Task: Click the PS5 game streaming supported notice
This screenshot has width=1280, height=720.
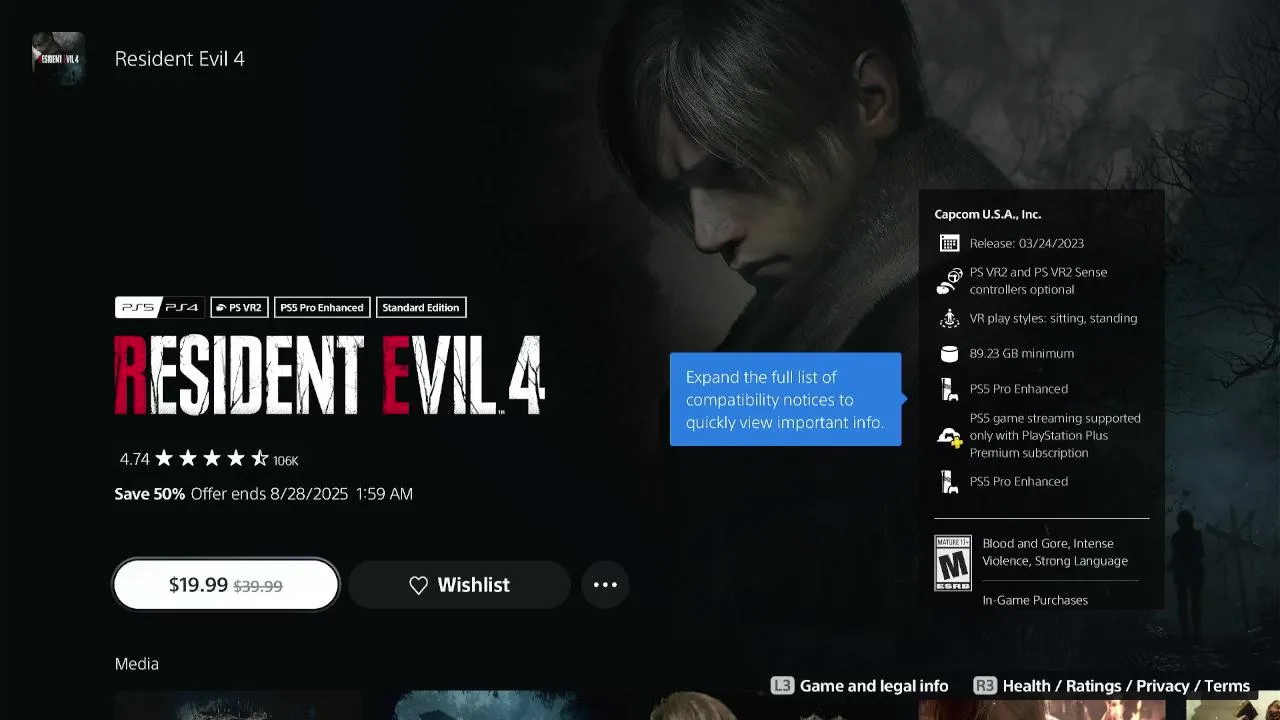Action: (1055, 435)
